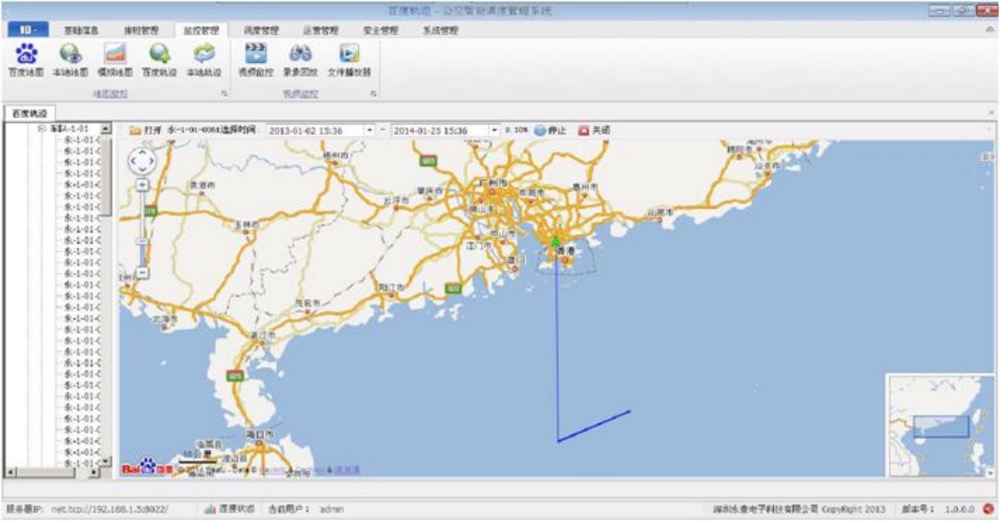Zoom in with the map plus button
The width and height of the screenshot is (1000, 521).
pos(142,185)
